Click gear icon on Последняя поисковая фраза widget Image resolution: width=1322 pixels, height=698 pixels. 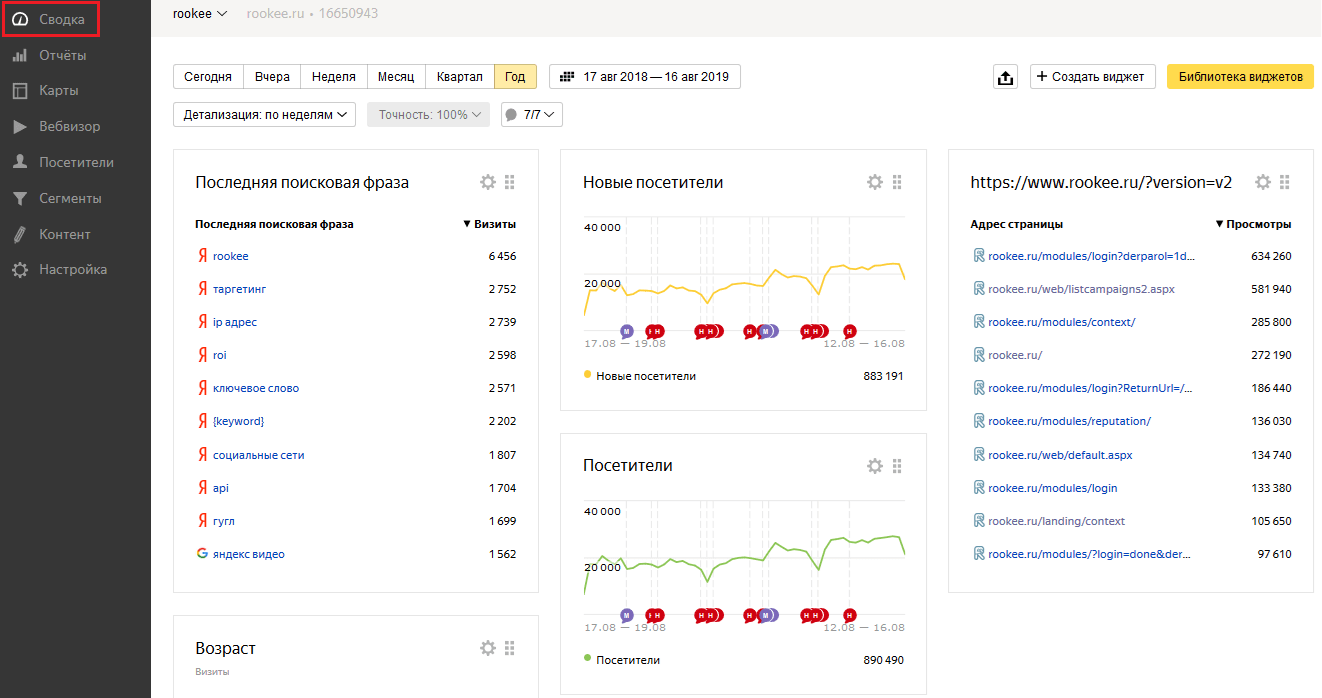[x=487, y=182]
